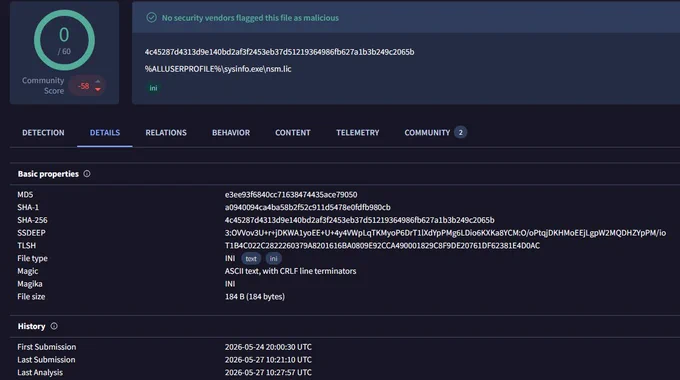Click the Basic properties info icon

click(x=87, y=174)
